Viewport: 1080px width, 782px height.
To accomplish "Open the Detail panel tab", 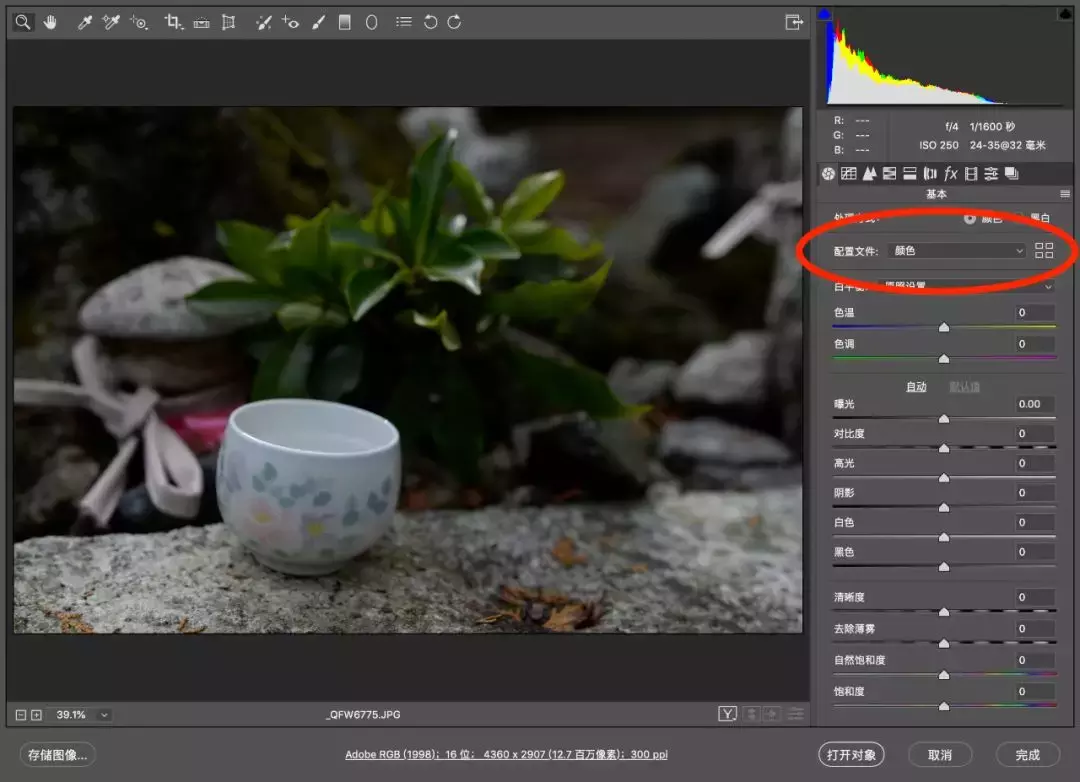I will click(x=870, y=174).
